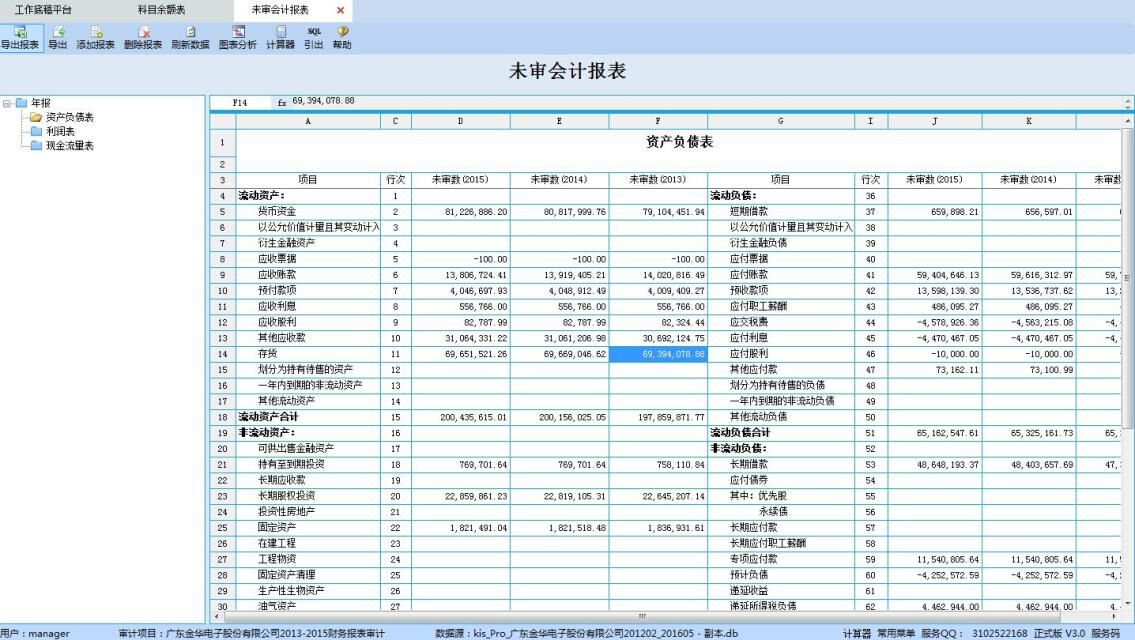Select the 货币资金 2015 value cell
This screenshot has height=640, width=1135.
click(460, 213)
